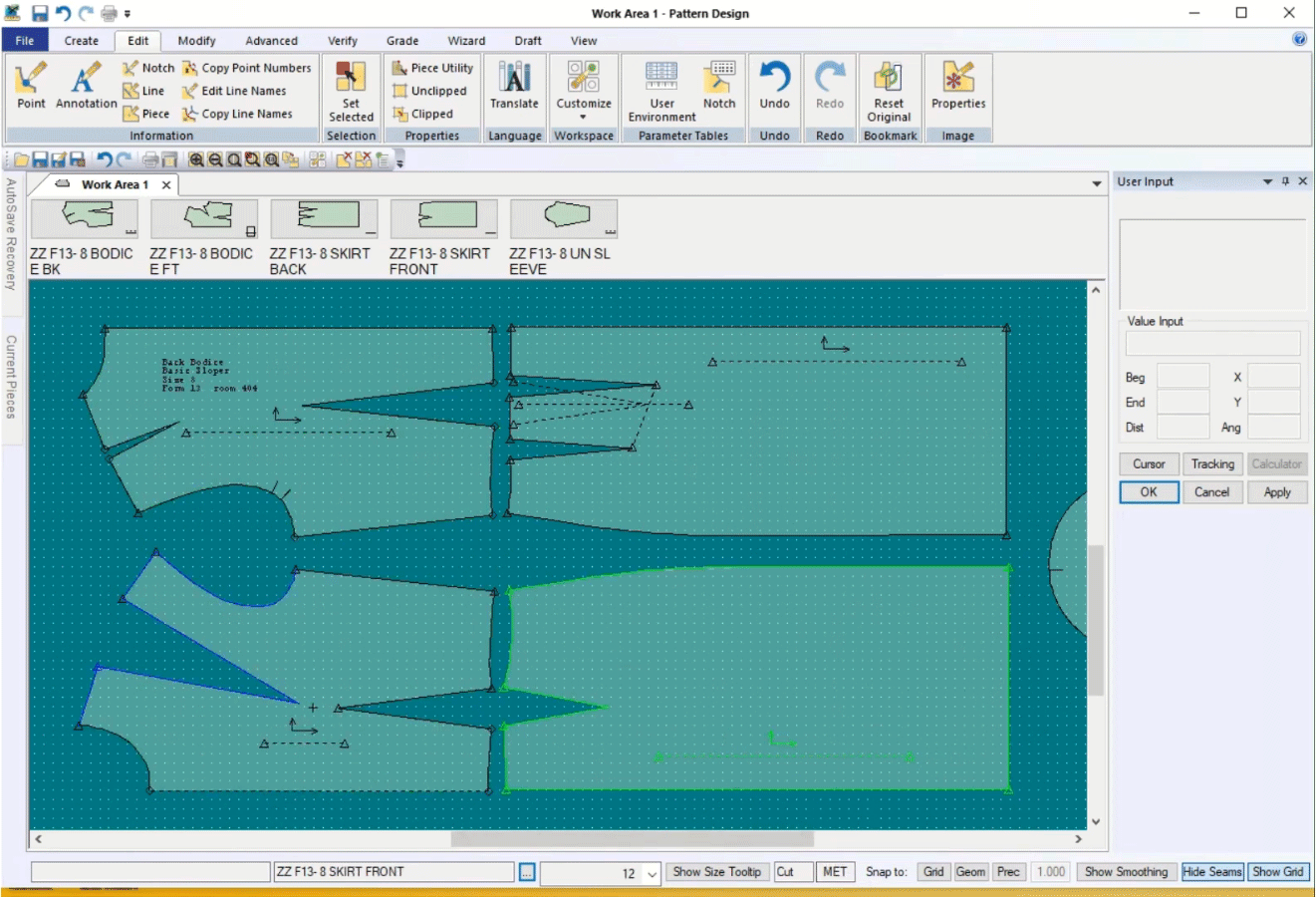Open Piece Utility in the Properties group
Viewport: 1316px width, 897px height.
tap(432, 68)
